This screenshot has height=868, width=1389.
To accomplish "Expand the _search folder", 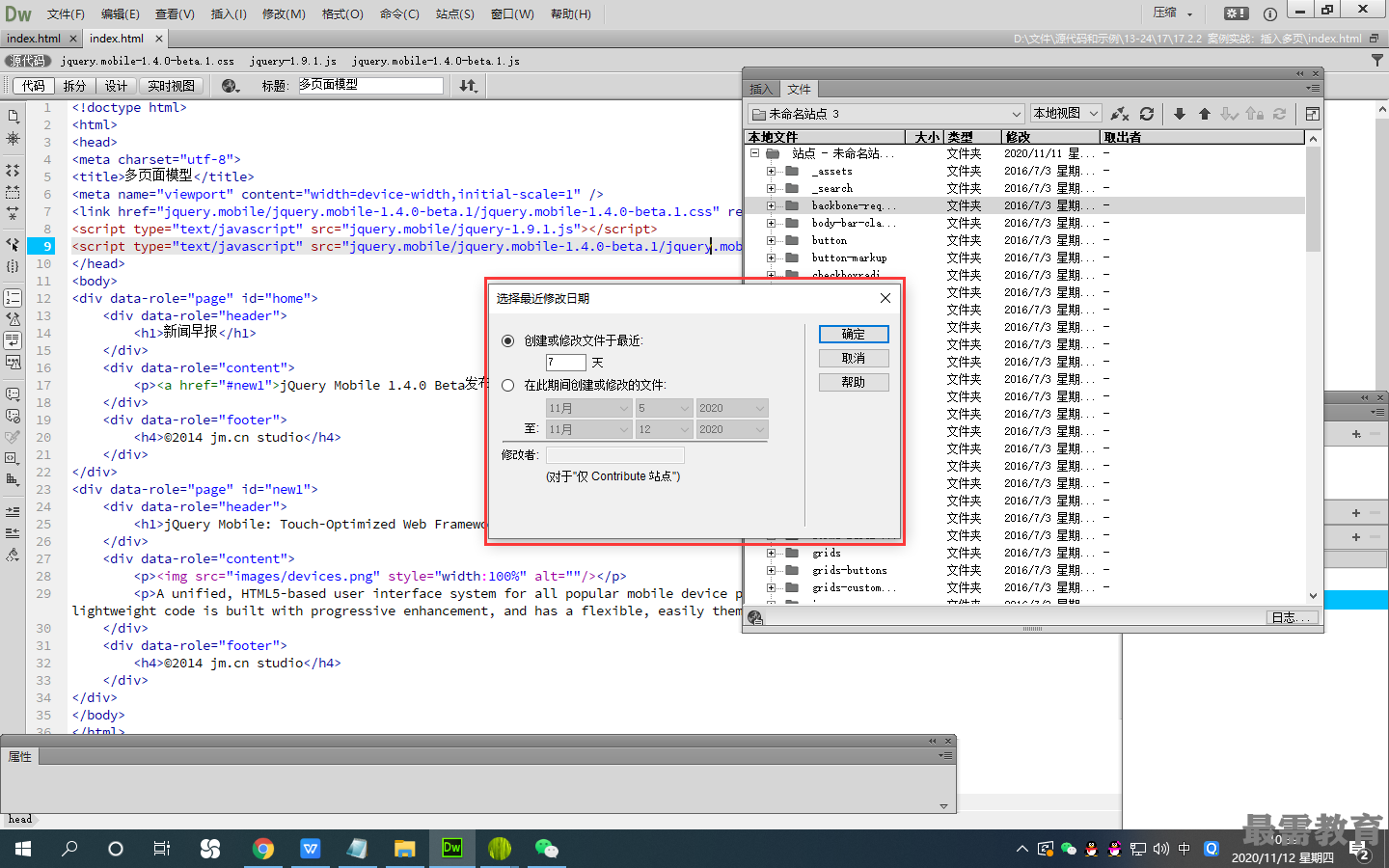I will [771, 188].
